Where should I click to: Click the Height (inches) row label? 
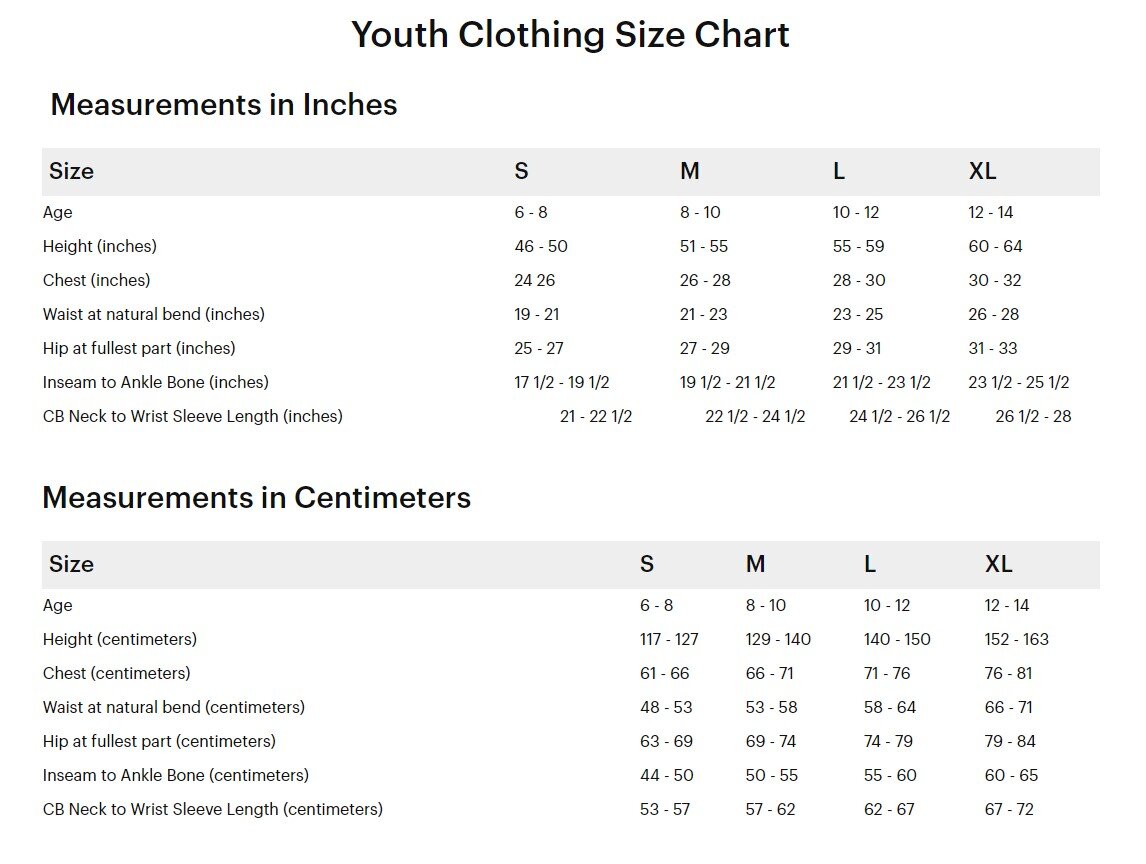100,247
